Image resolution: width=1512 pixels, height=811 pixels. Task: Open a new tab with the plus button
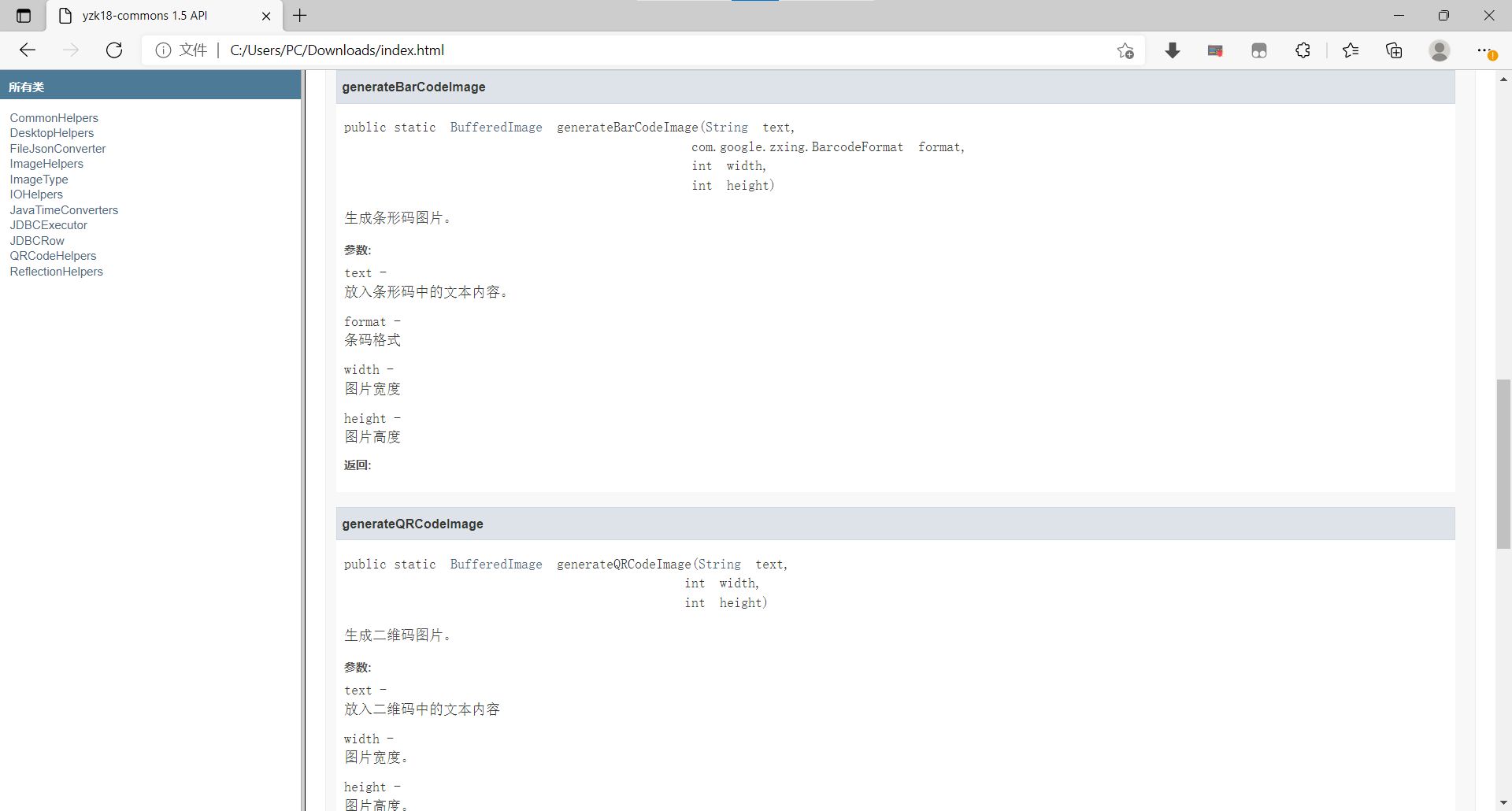point(299,16)
